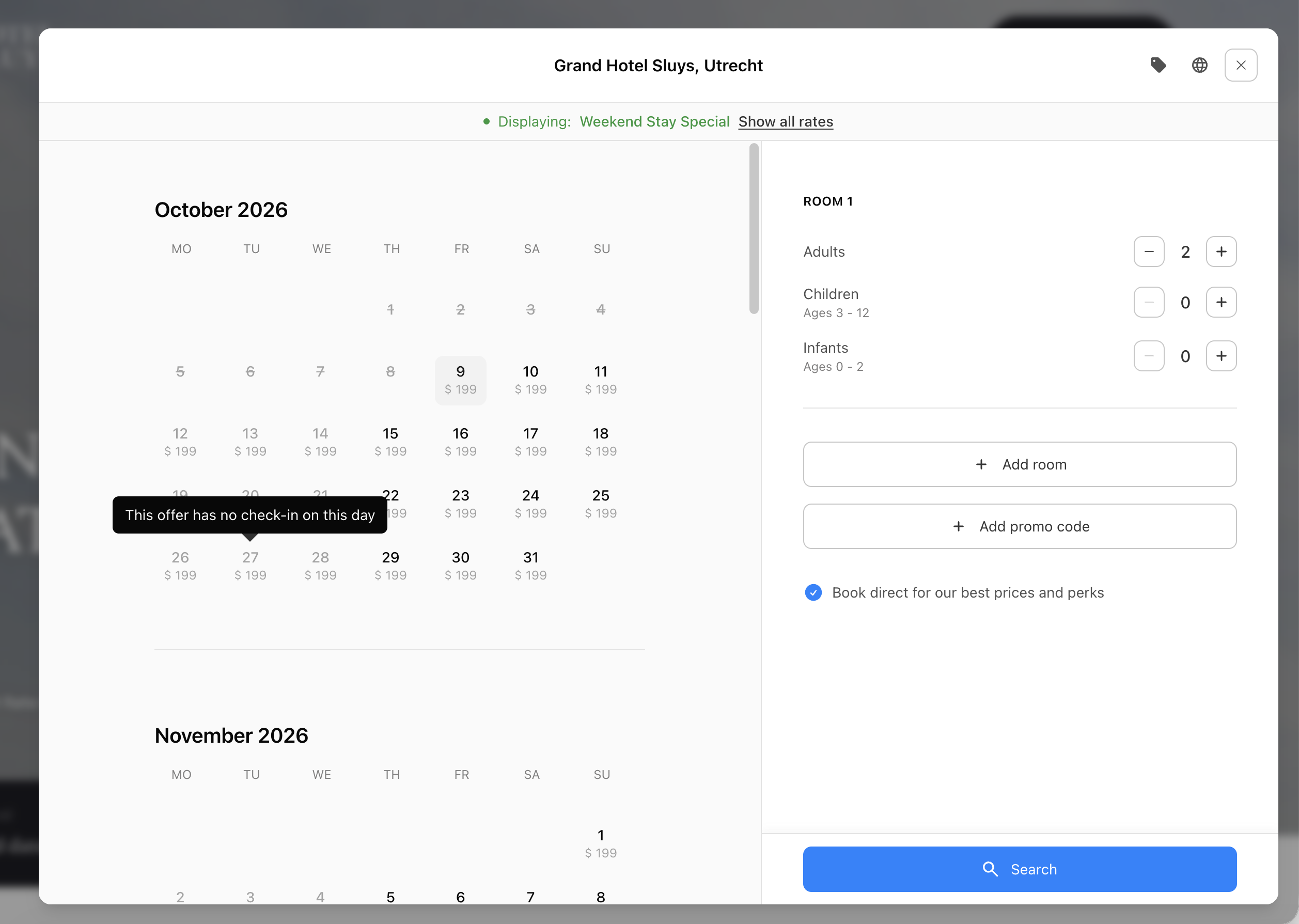This screenshot has width=1299, height=924.
Task: Pick October 31 in the calendar
Action: [530, 566]
